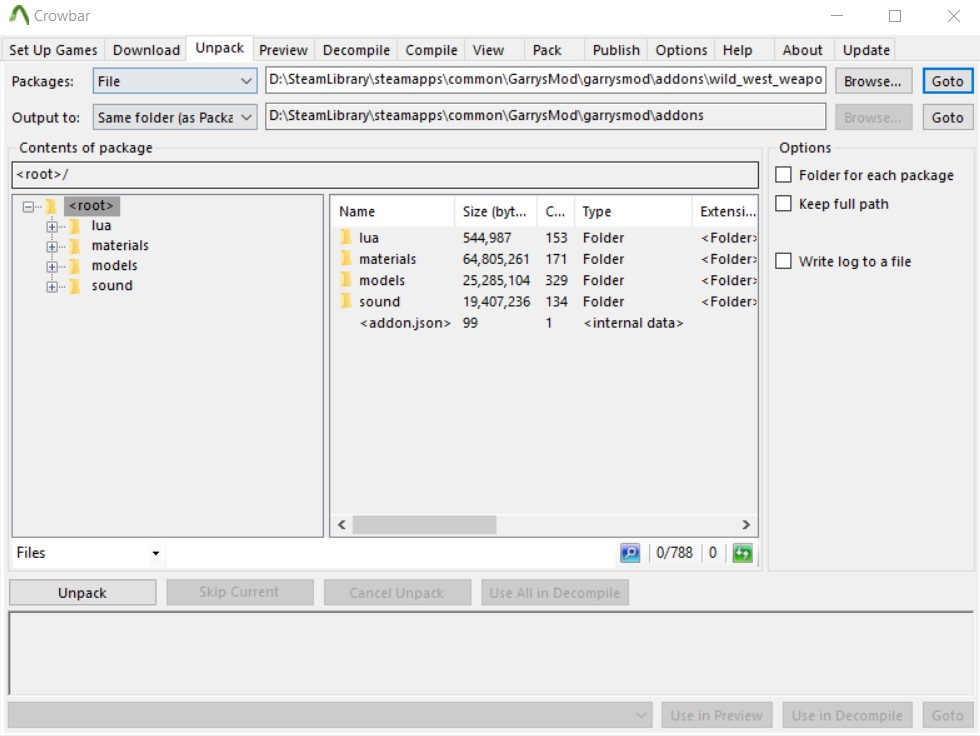Open the Decompile tab
The height and width of the screenshot is (736, 980).
click(x=356, y=50)
